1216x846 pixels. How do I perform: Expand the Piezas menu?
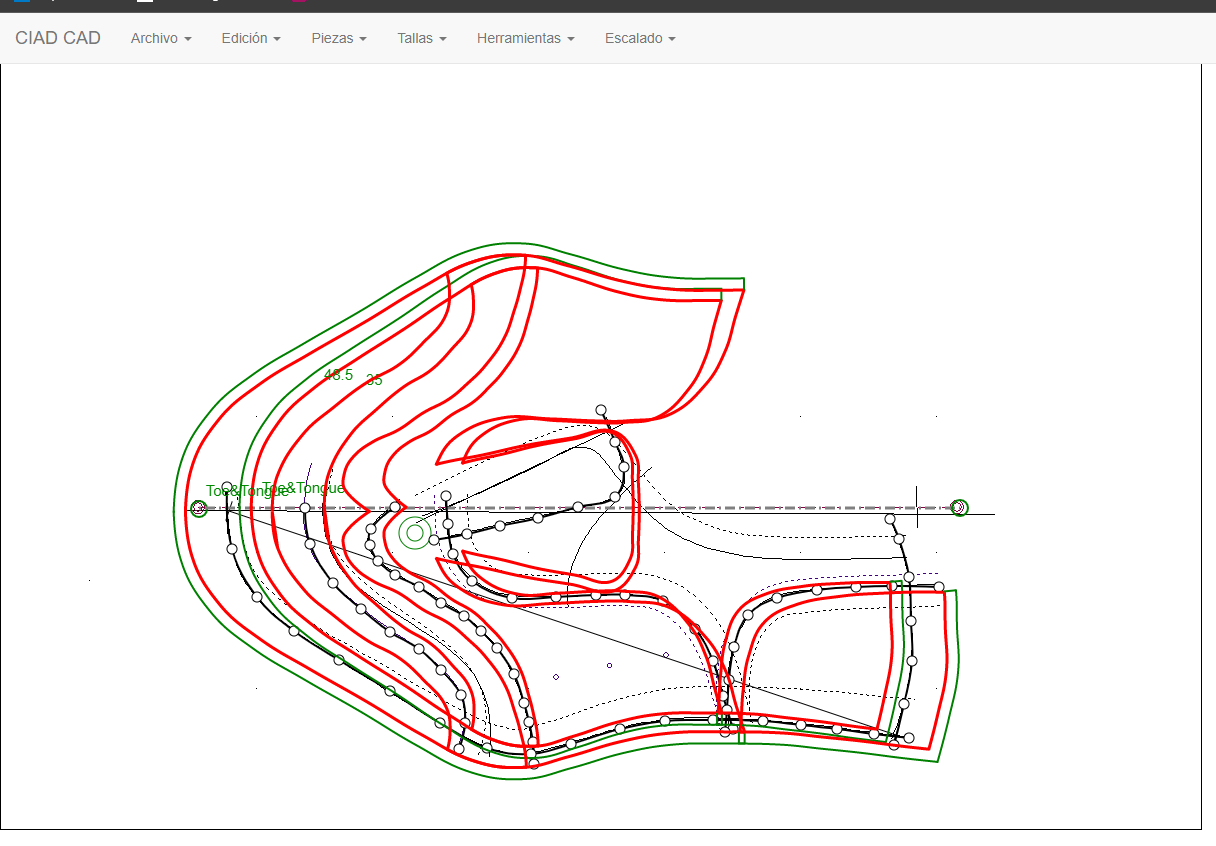[x=339, y=38]
